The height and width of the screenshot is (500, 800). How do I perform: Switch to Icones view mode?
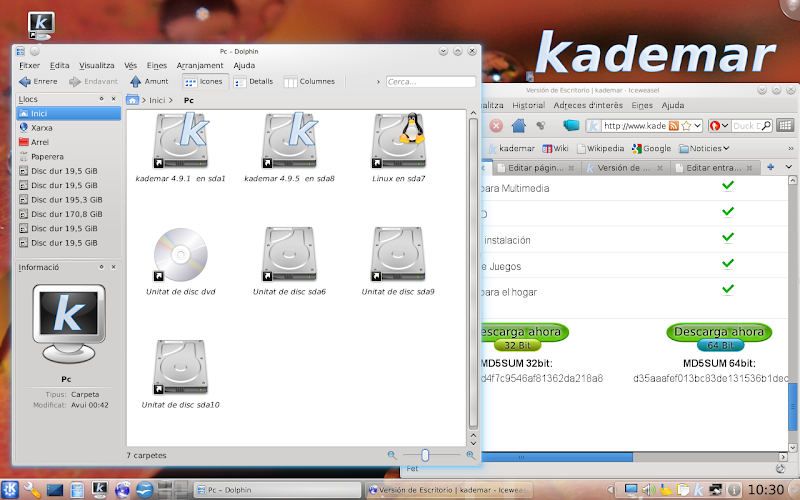click(x=204, y=82)
